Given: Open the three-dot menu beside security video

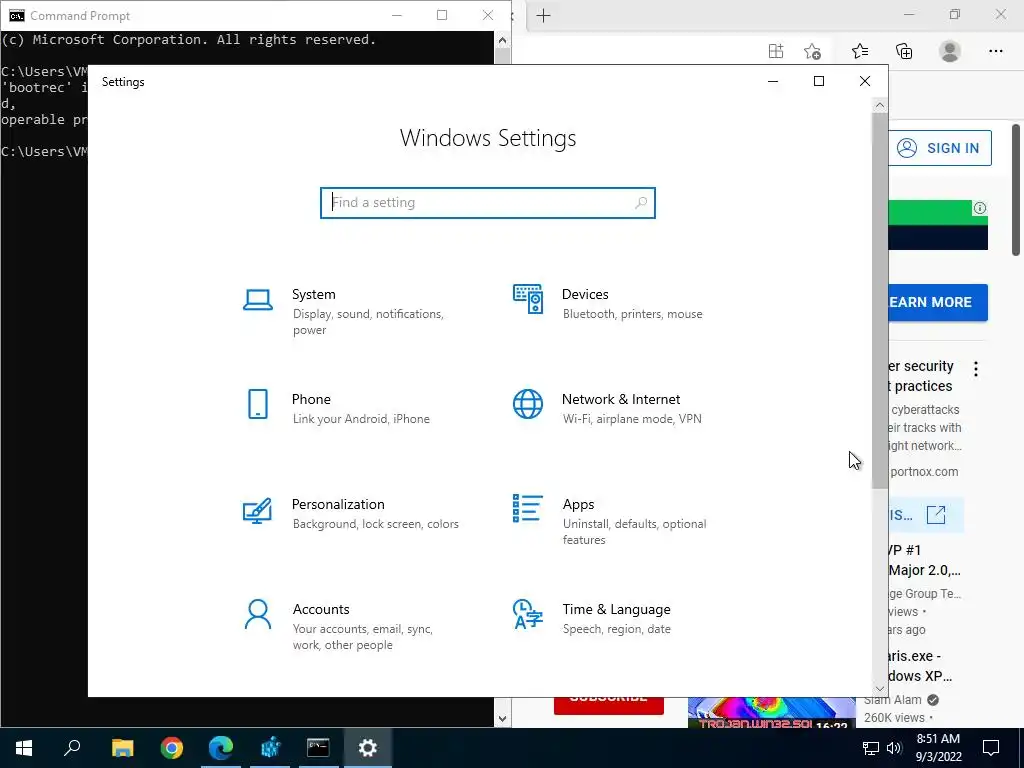Looking at the screenshot, I should click(976, 369).
